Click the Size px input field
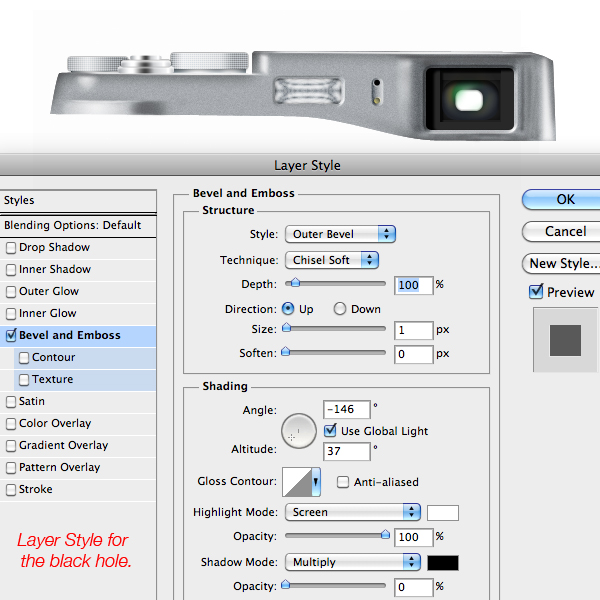The width and height of the screenshot is (600, 600). 414,330
